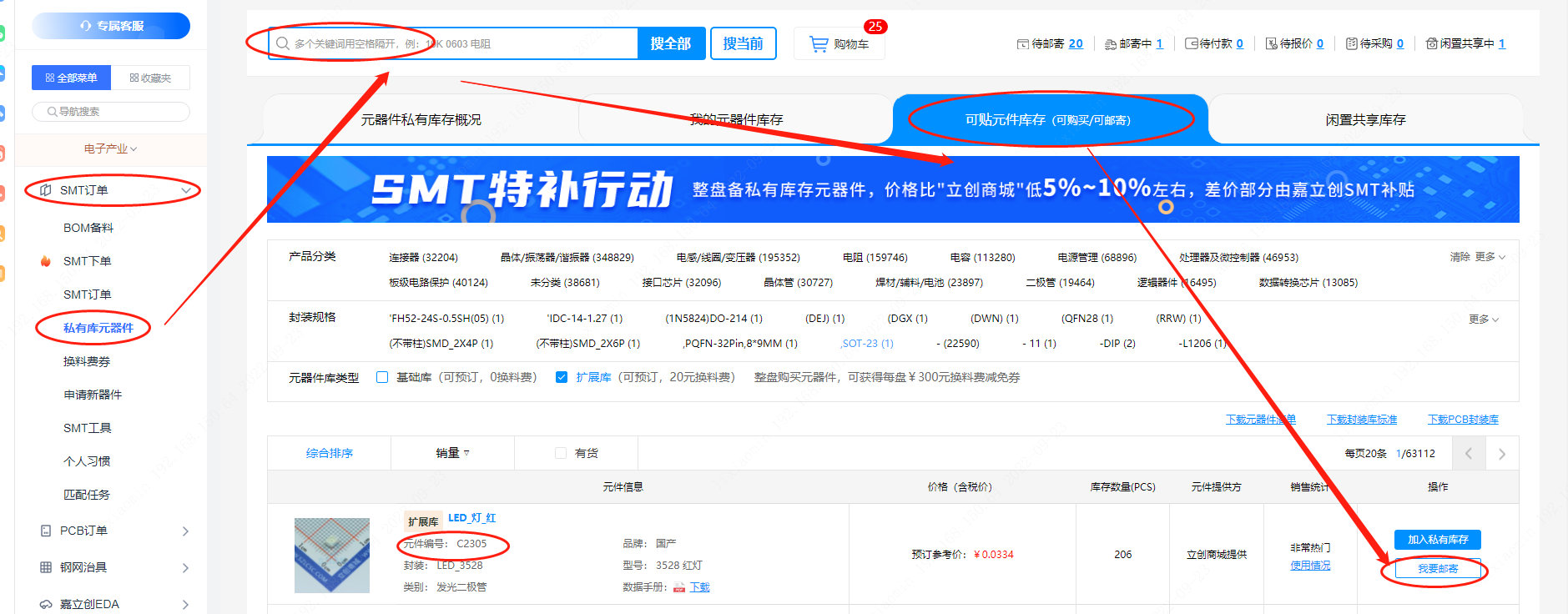This screenshot has width=1568, height=614.
Task: Go to next results page arrow
Action: point(1502,454)
